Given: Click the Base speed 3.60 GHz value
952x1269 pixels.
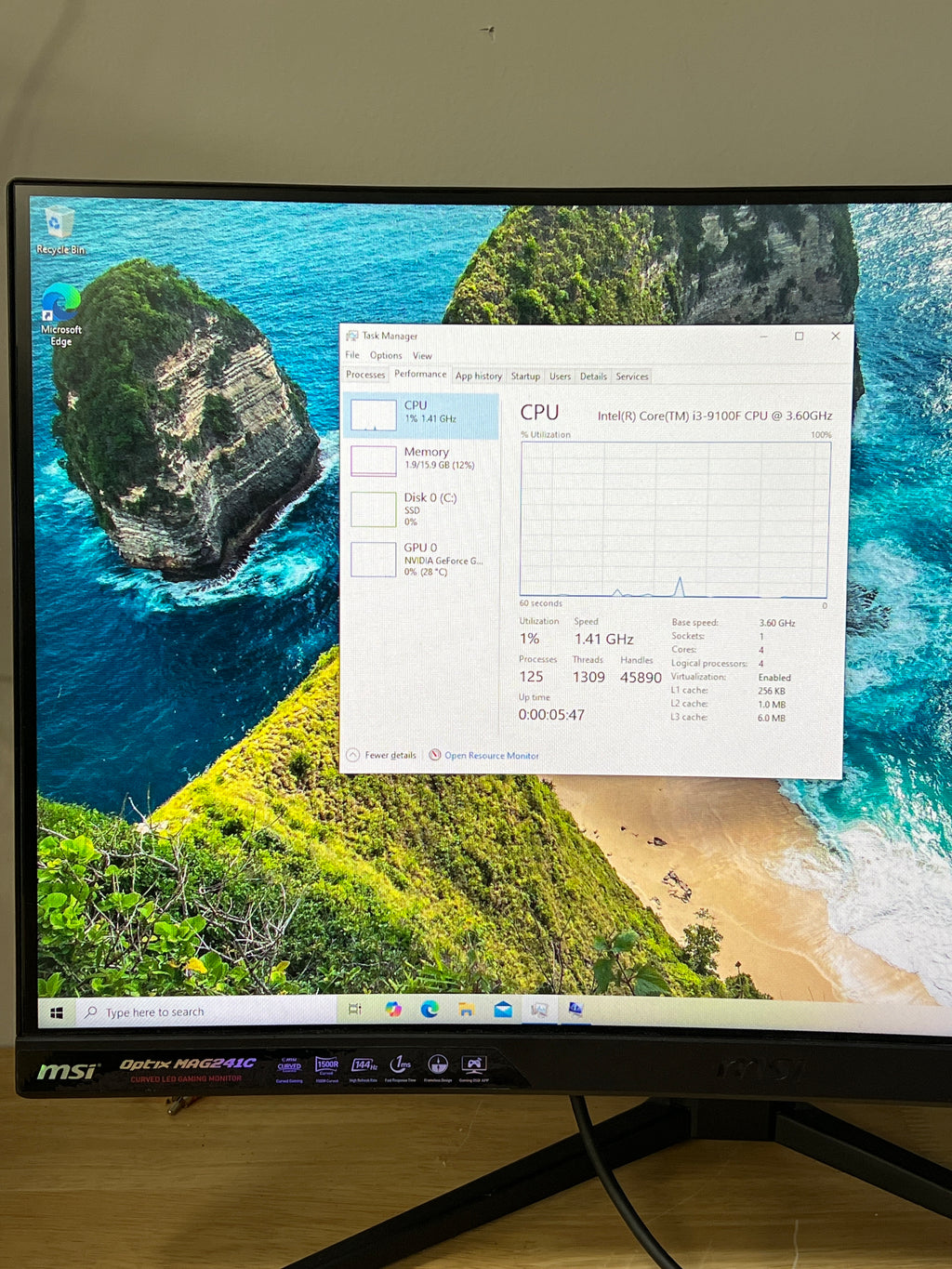Looking at the screenshot, I should pos(777,623).
